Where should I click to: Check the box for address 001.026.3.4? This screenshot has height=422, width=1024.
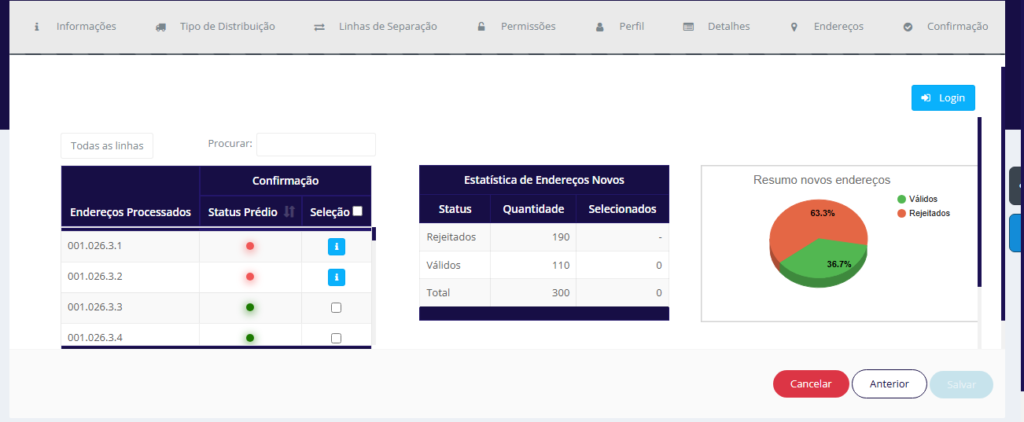(336, 338)
